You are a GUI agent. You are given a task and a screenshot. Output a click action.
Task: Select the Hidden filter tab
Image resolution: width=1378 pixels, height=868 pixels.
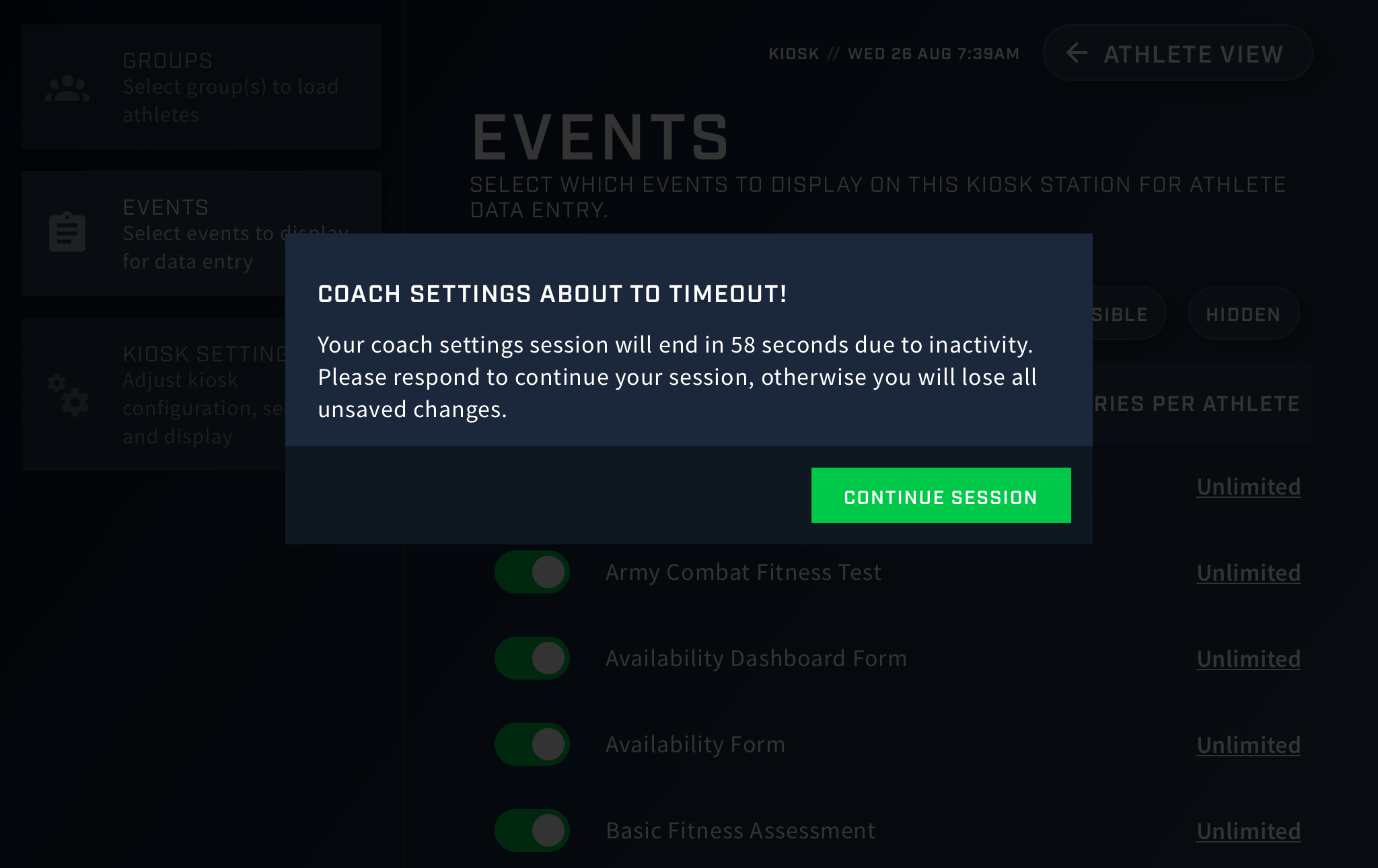[1243, 314]
